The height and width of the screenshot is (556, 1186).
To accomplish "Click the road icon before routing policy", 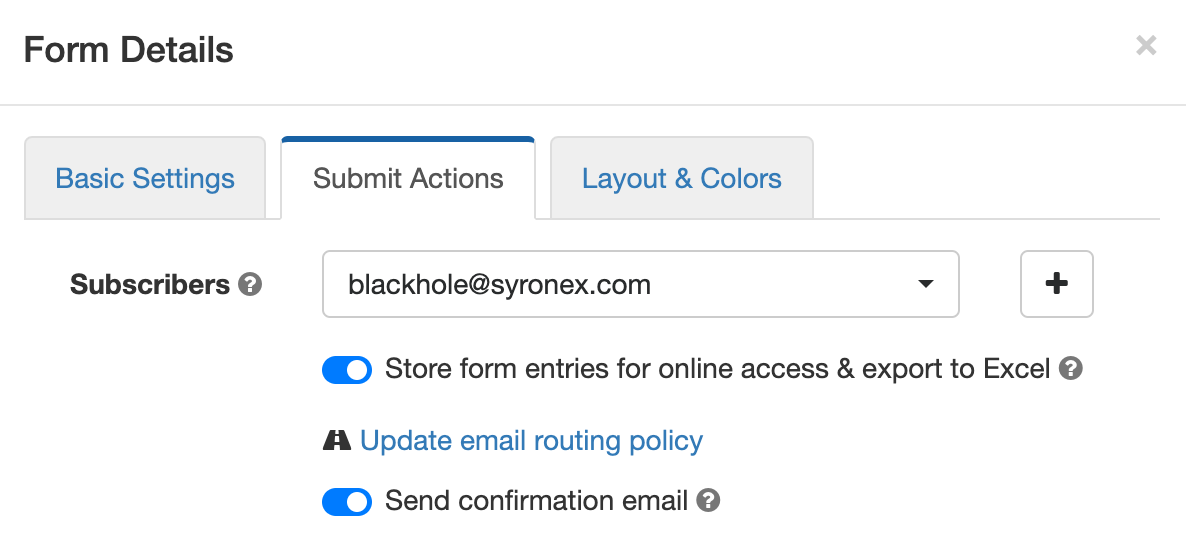I will point(337,440).
